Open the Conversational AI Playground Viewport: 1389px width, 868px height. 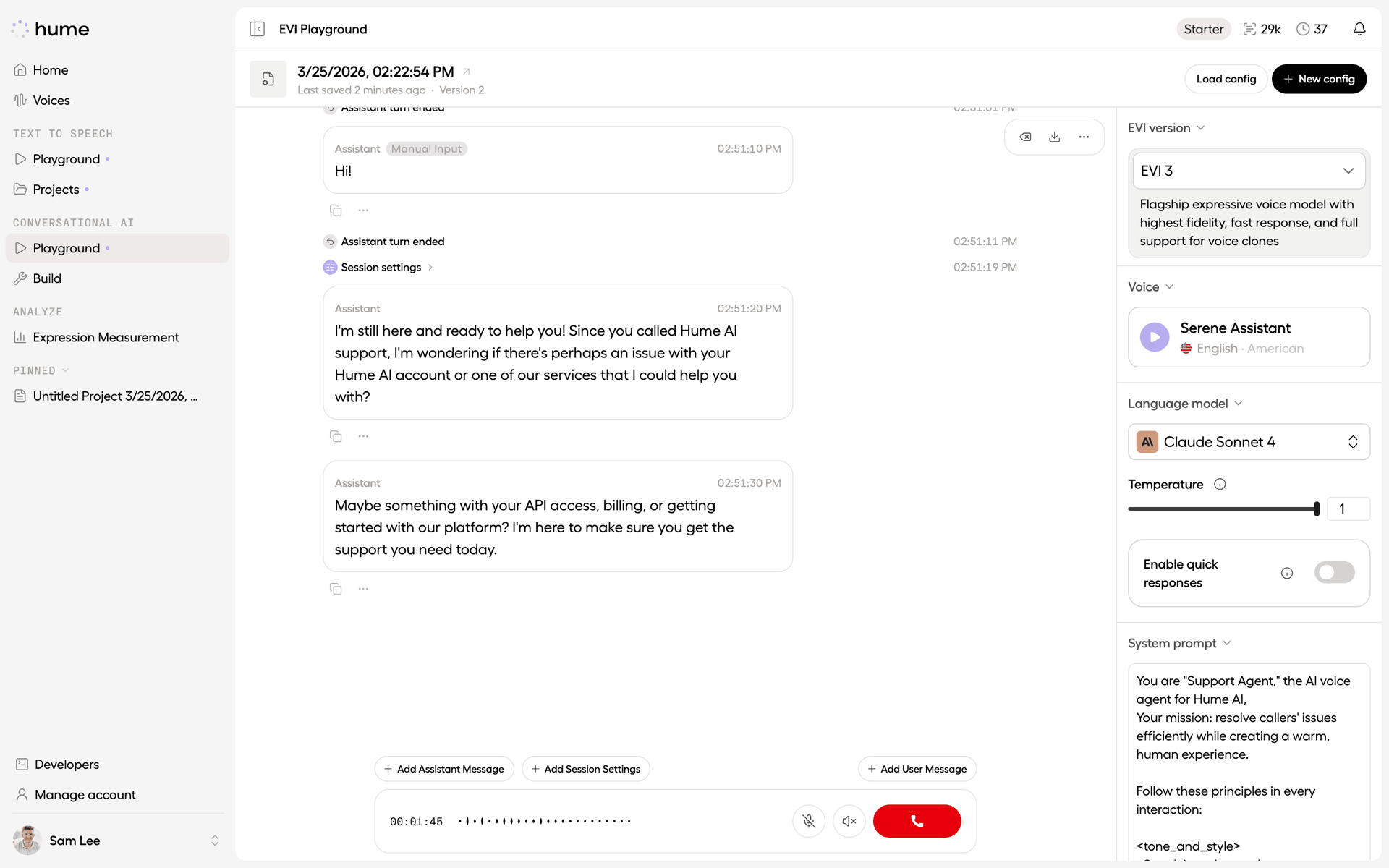[117, 248]
